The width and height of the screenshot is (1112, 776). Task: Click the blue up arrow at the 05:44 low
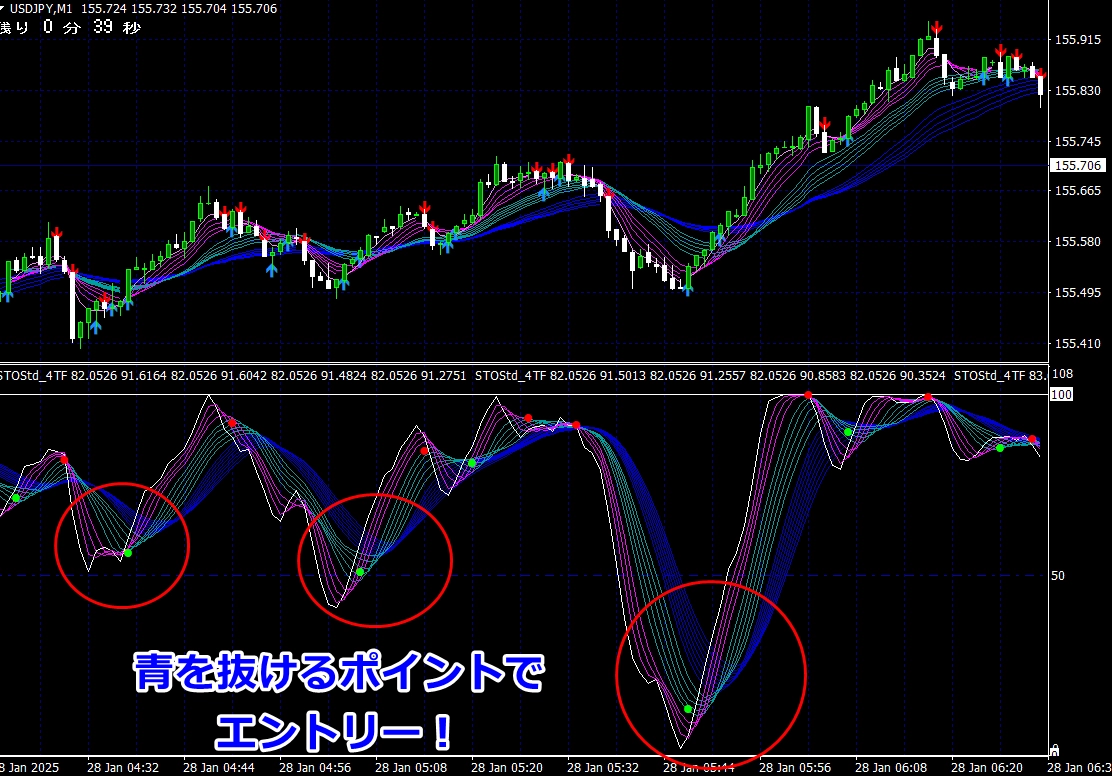(x=688, y=290)
